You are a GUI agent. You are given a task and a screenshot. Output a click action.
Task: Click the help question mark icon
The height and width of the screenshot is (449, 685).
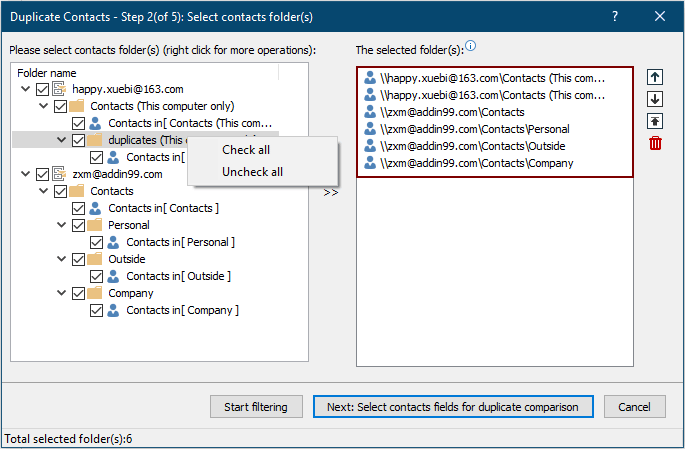click(614, 16)
